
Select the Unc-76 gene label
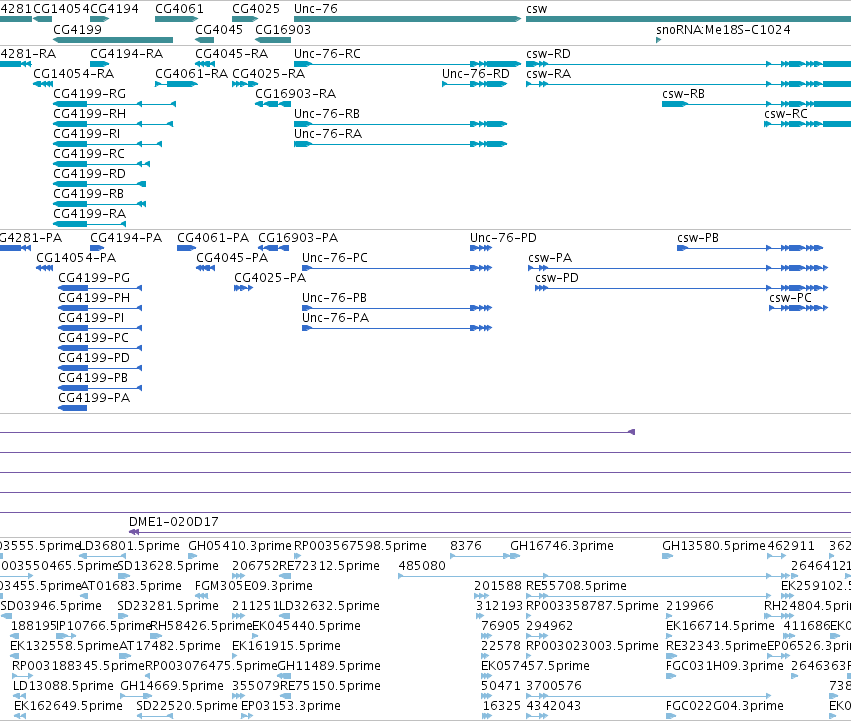[315, 9]
